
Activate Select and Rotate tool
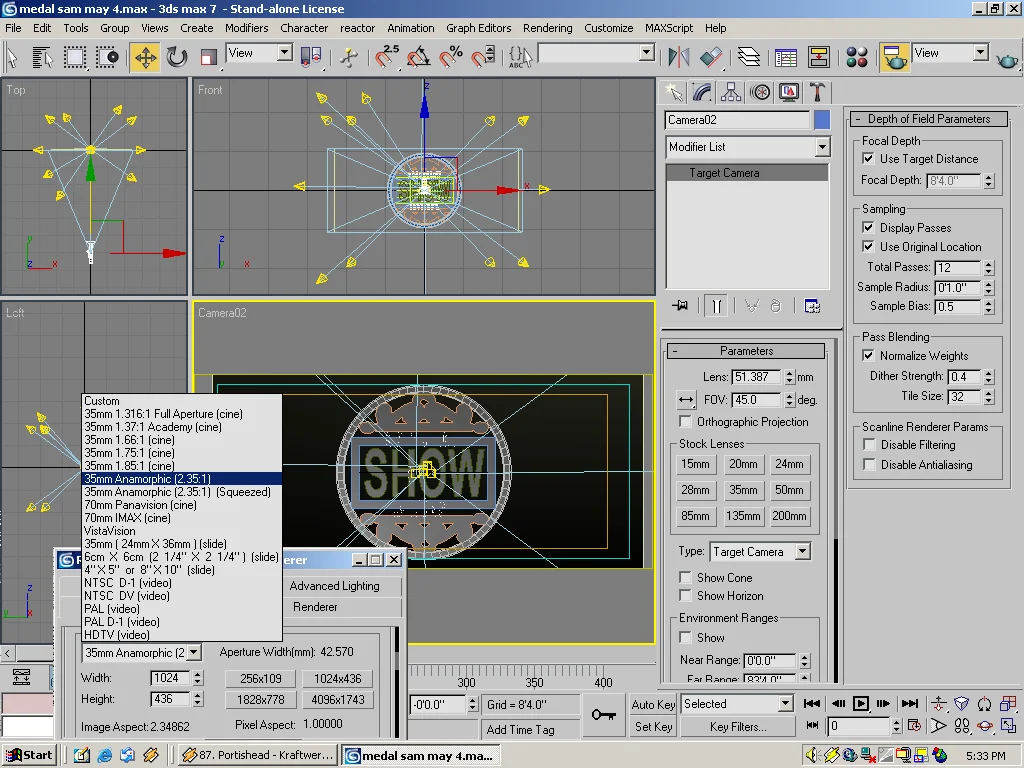[176, 57]
